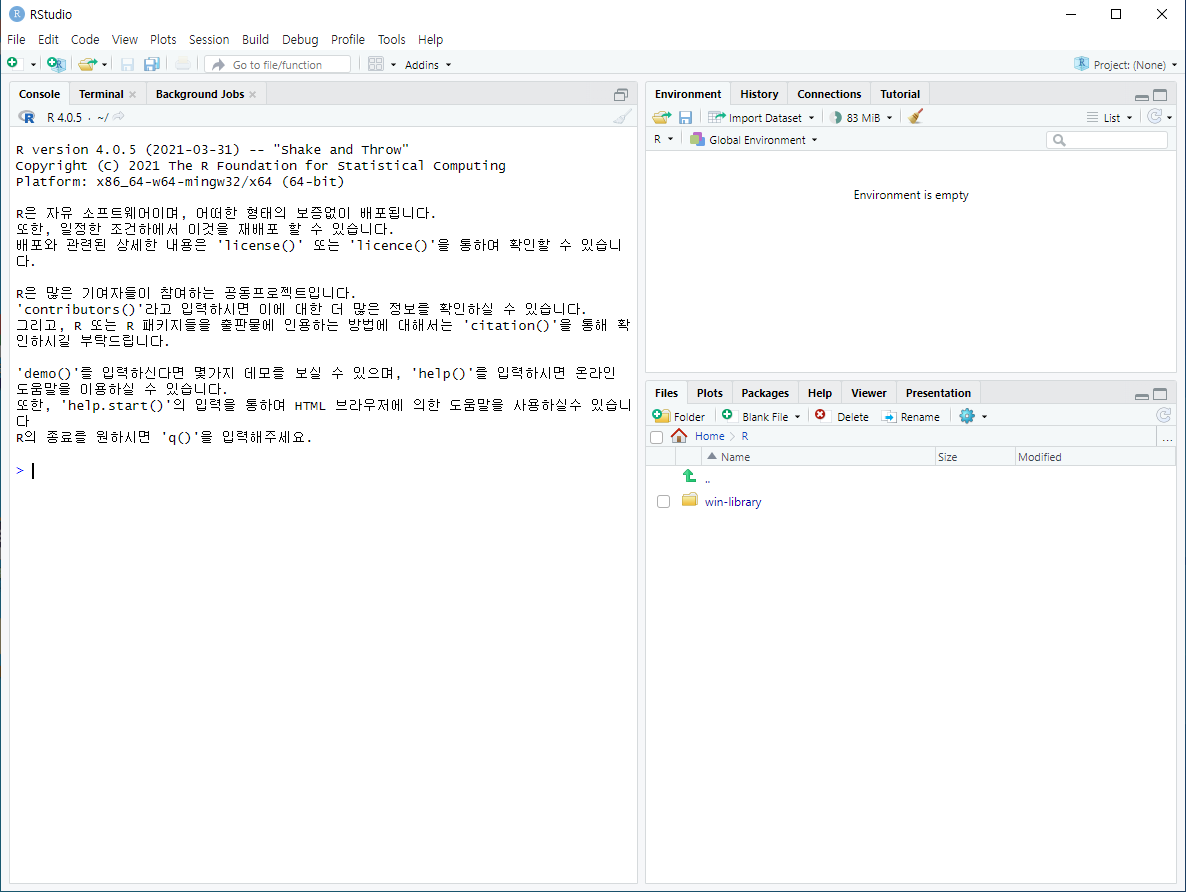1186x892 pixels.
Task: Expand workspace panes dropdown arrow
Action: pyautogui.click(x=393, y=65)
